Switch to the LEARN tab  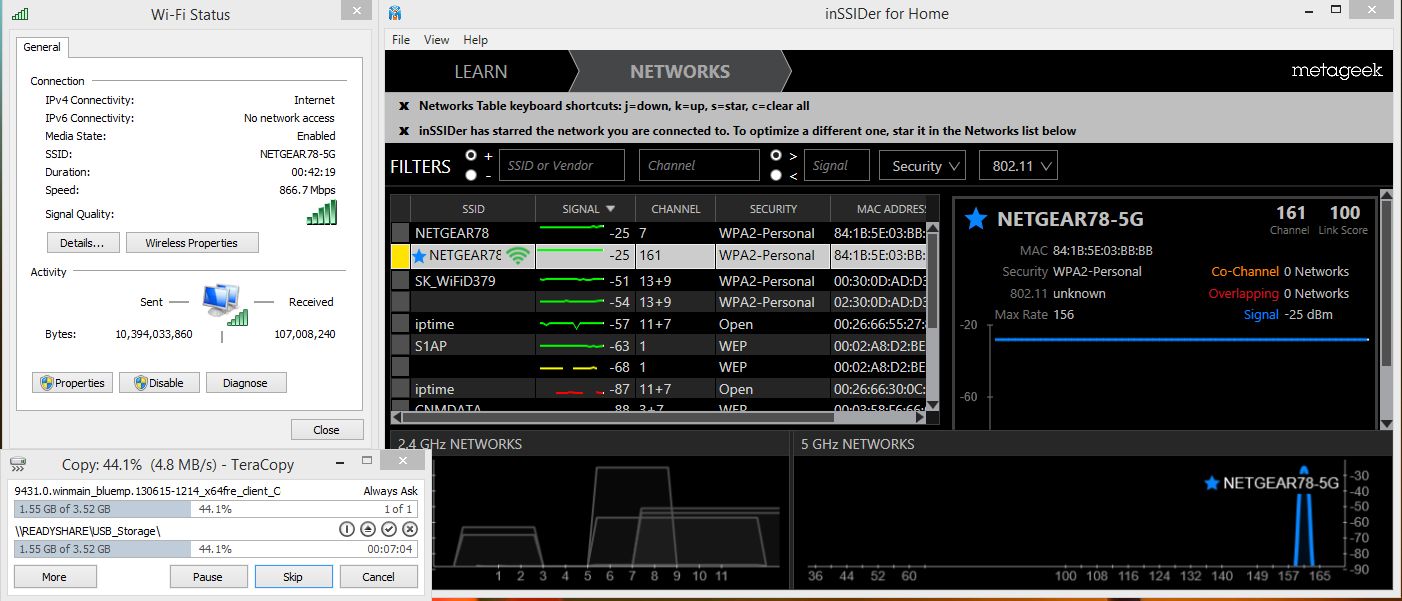(480, 72)
